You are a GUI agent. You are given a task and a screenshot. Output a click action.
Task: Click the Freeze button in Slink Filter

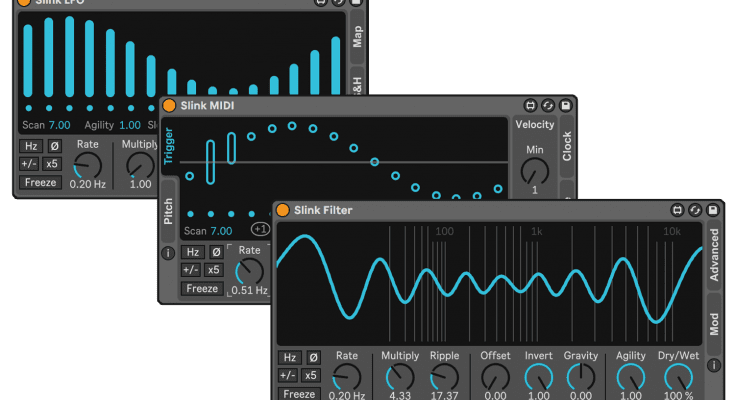click(x=298, y=393)
